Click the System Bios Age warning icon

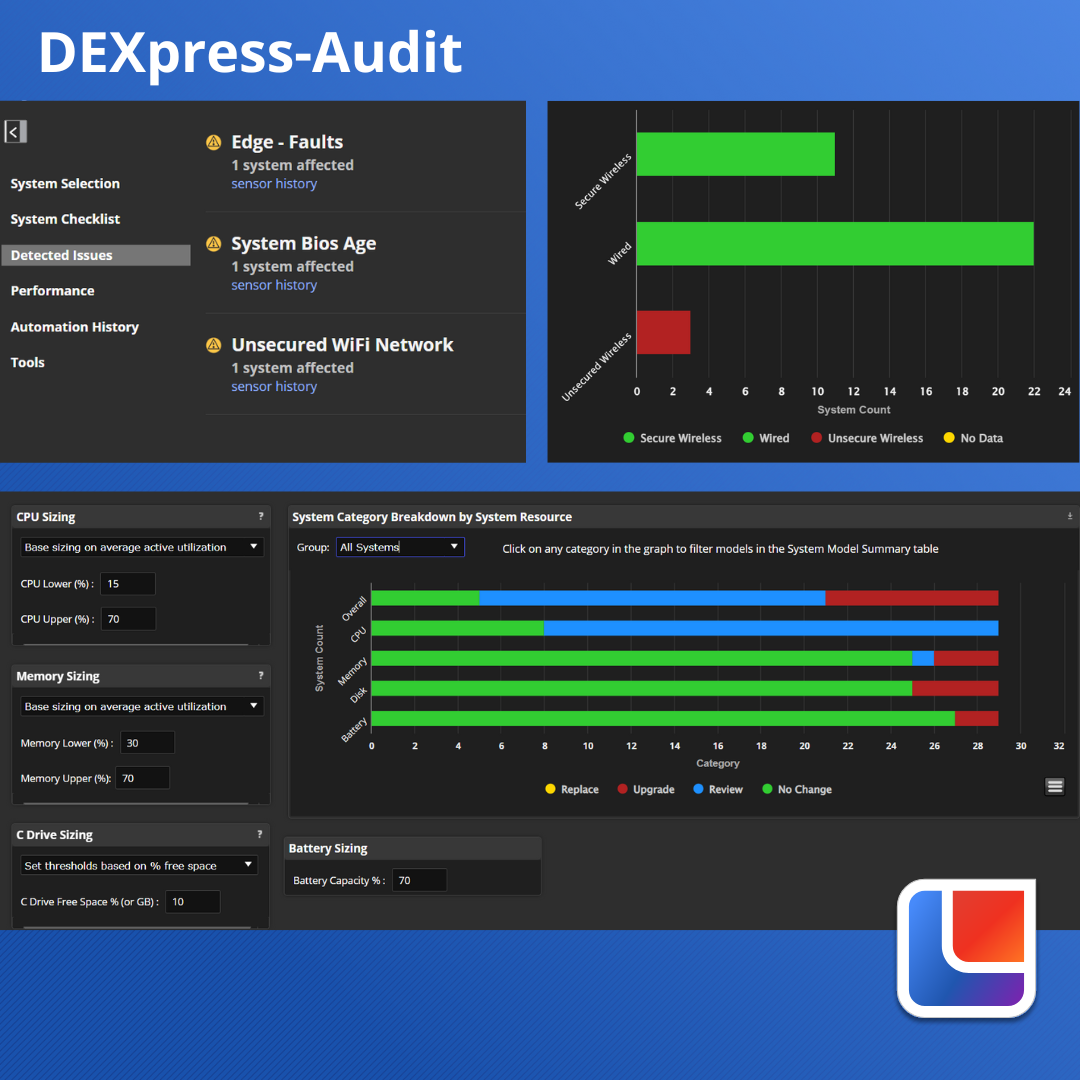214,244
